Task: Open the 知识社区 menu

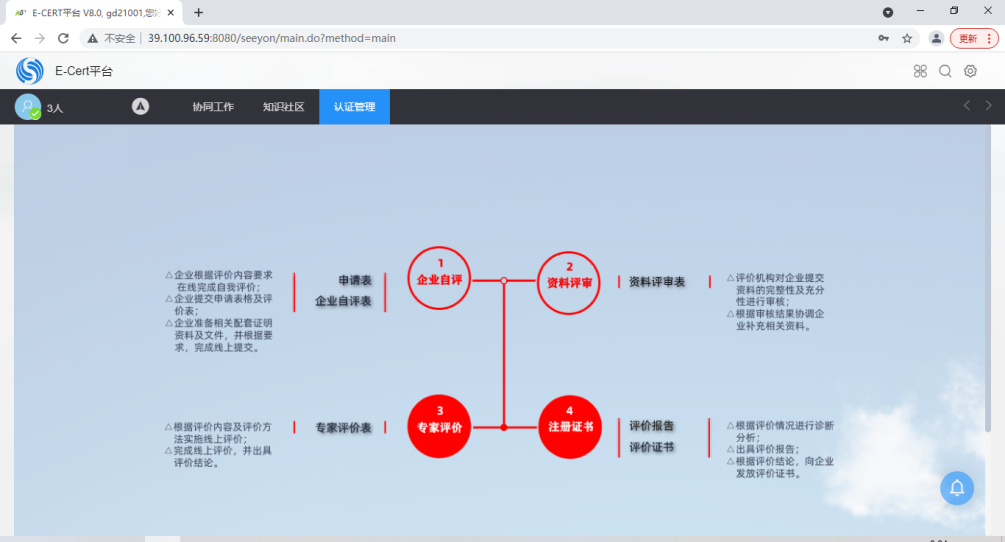Action: 283,107
